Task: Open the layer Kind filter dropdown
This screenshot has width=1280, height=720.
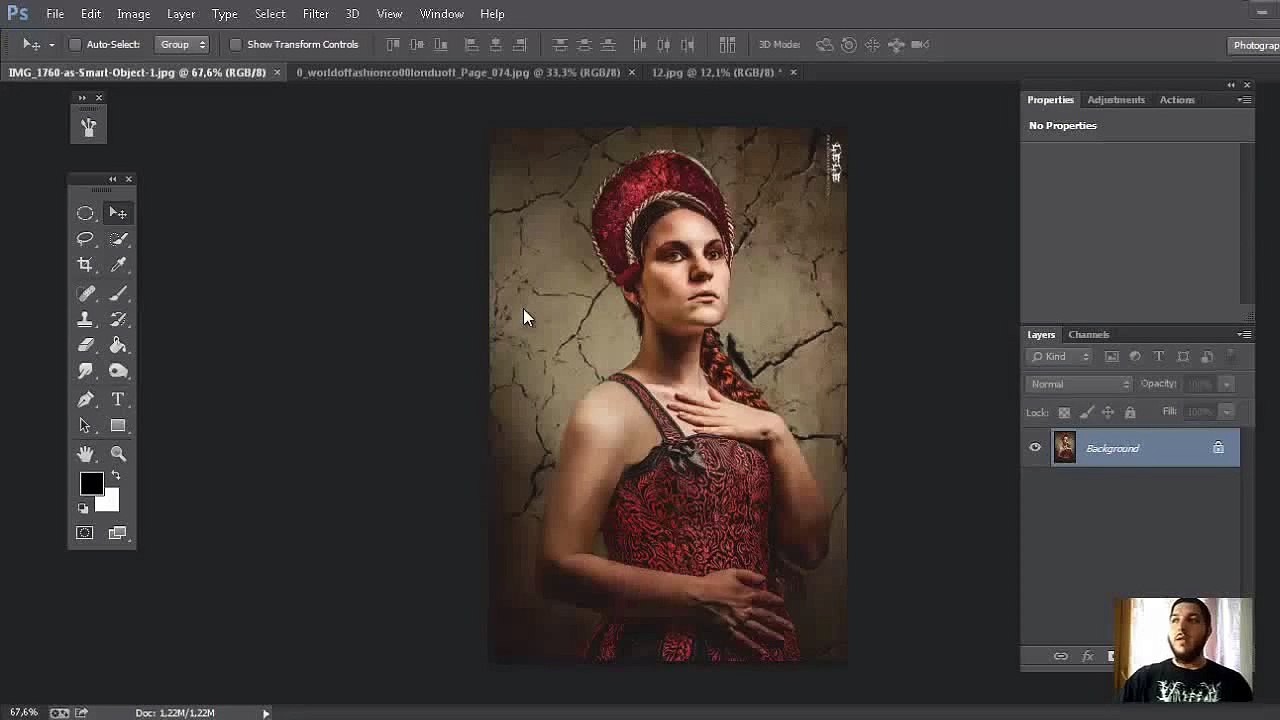Action: pos(1061,357)
